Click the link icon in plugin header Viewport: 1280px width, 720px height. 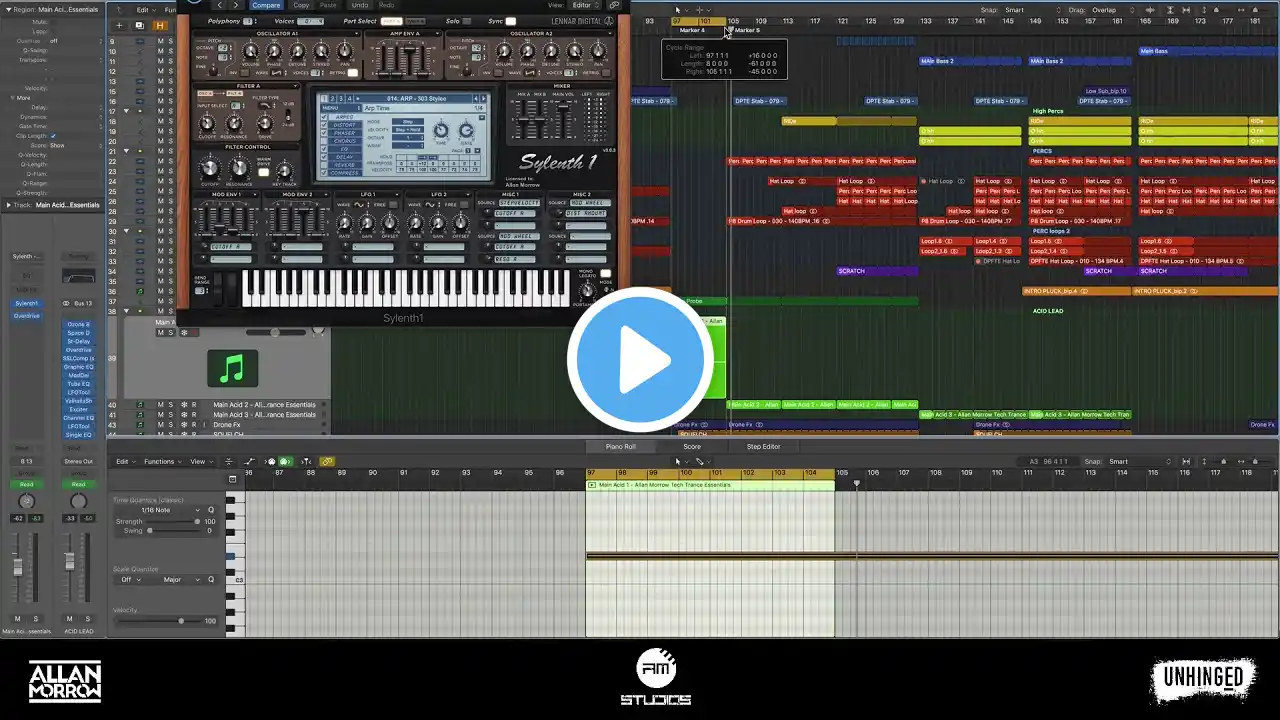click(614, 5)
